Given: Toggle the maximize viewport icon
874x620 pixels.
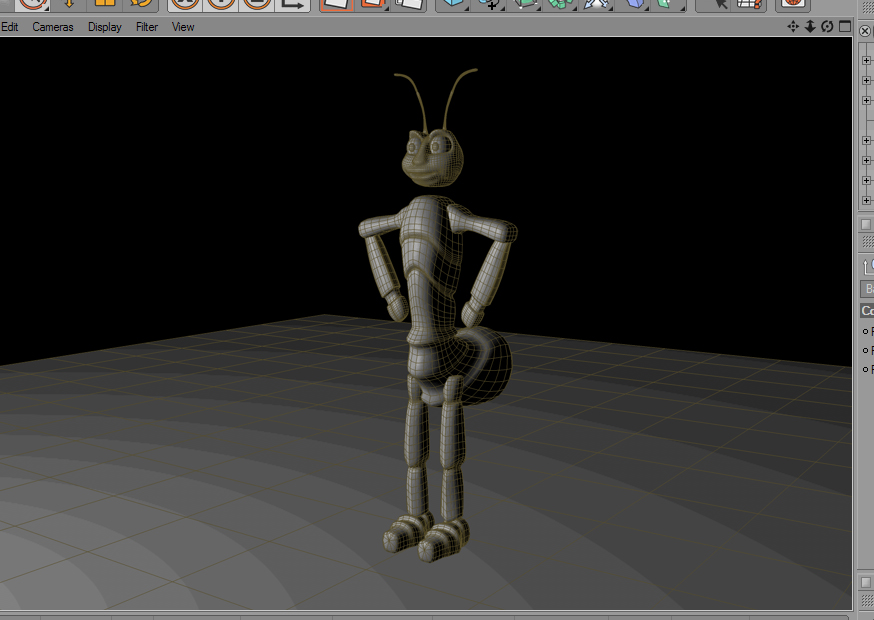Looking at the screenshot, I should pyautogui.click(x=845, y=26).
